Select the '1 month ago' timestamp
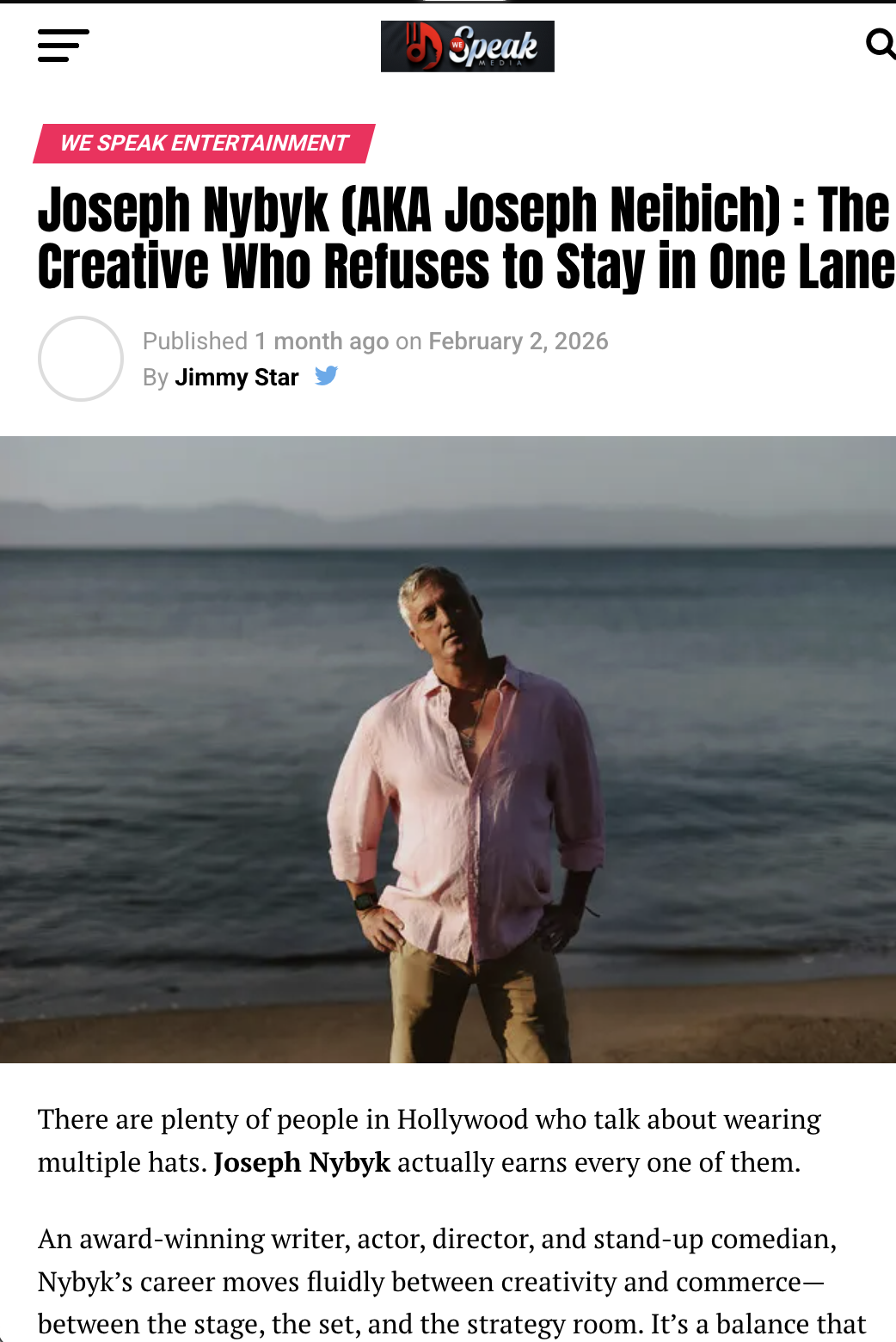 click(x=322, y=342)
